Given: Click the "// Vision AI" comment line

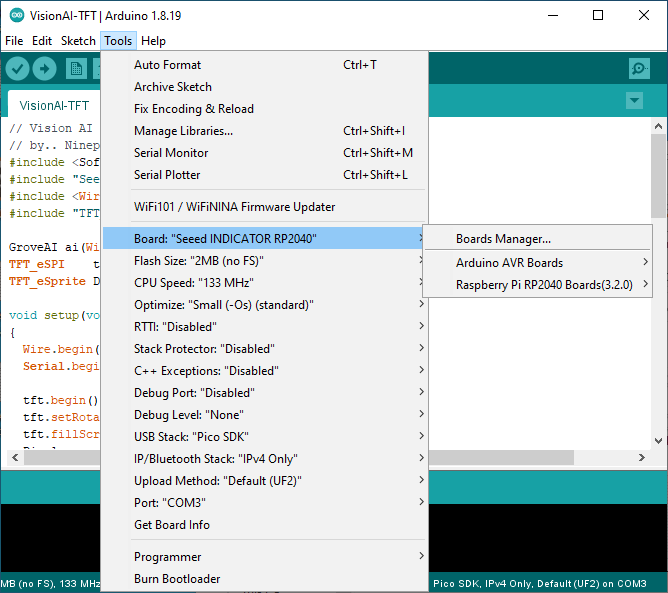Looking at the screenshot, I should (51, 128).
